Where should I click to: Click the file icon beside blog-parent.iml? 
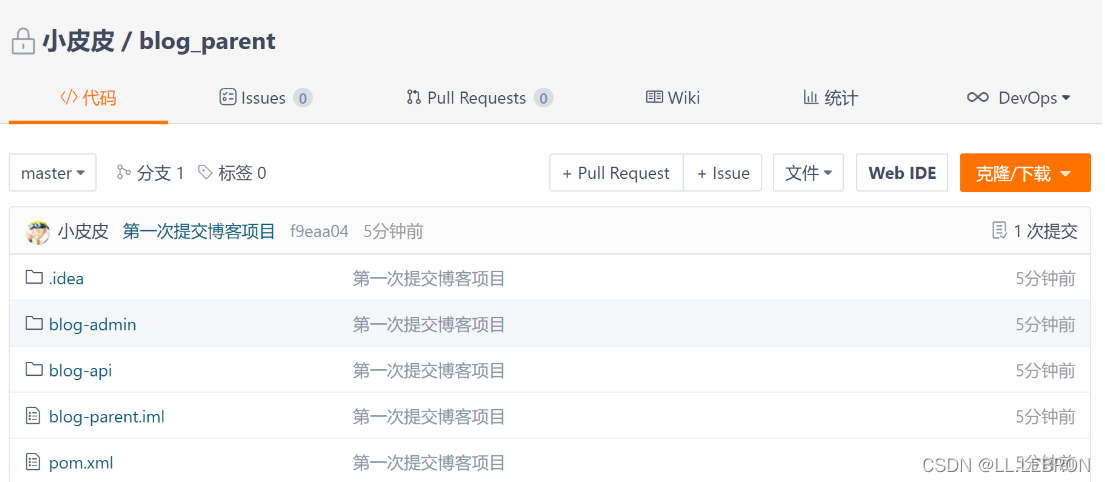33,416
